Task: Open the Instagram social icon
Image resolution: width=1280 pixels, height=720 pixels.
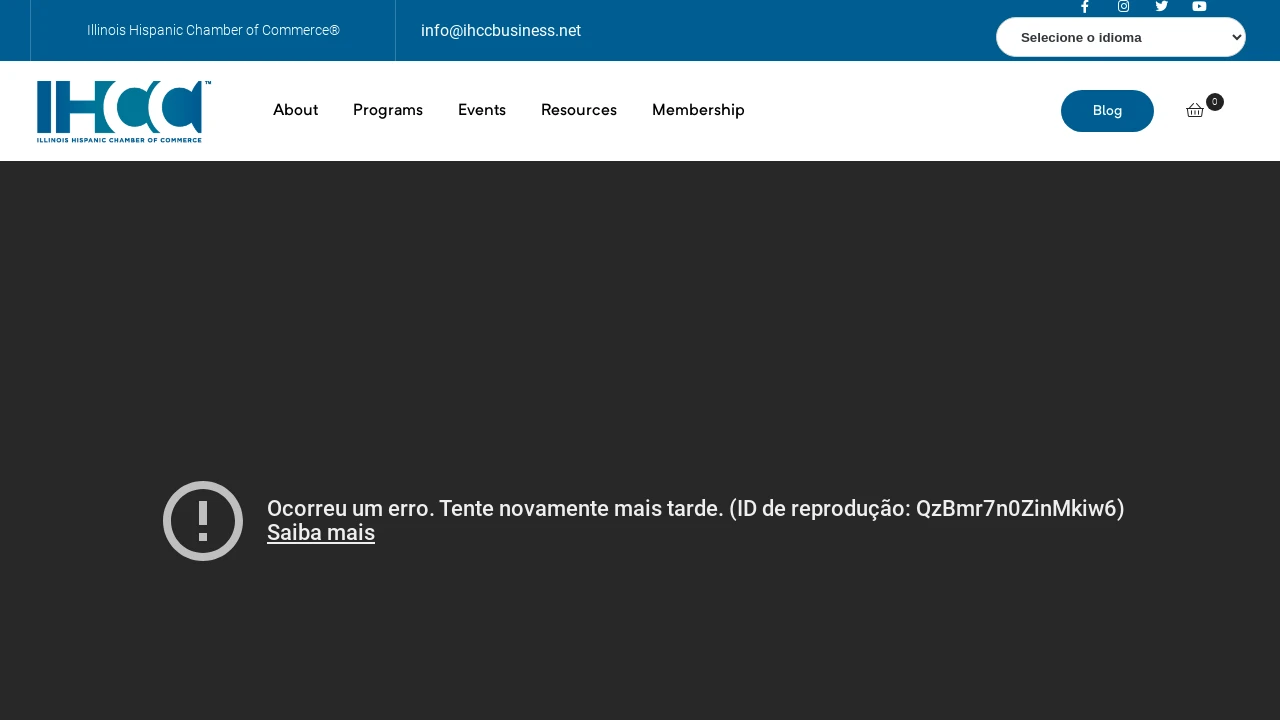Action: (1123, 7)
